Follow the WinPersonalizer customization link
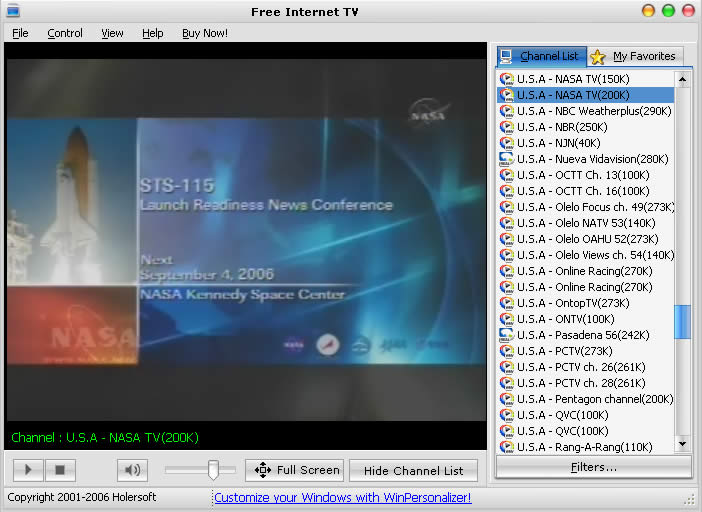Viewport: 702px width, 512px height. pos(342,497)
